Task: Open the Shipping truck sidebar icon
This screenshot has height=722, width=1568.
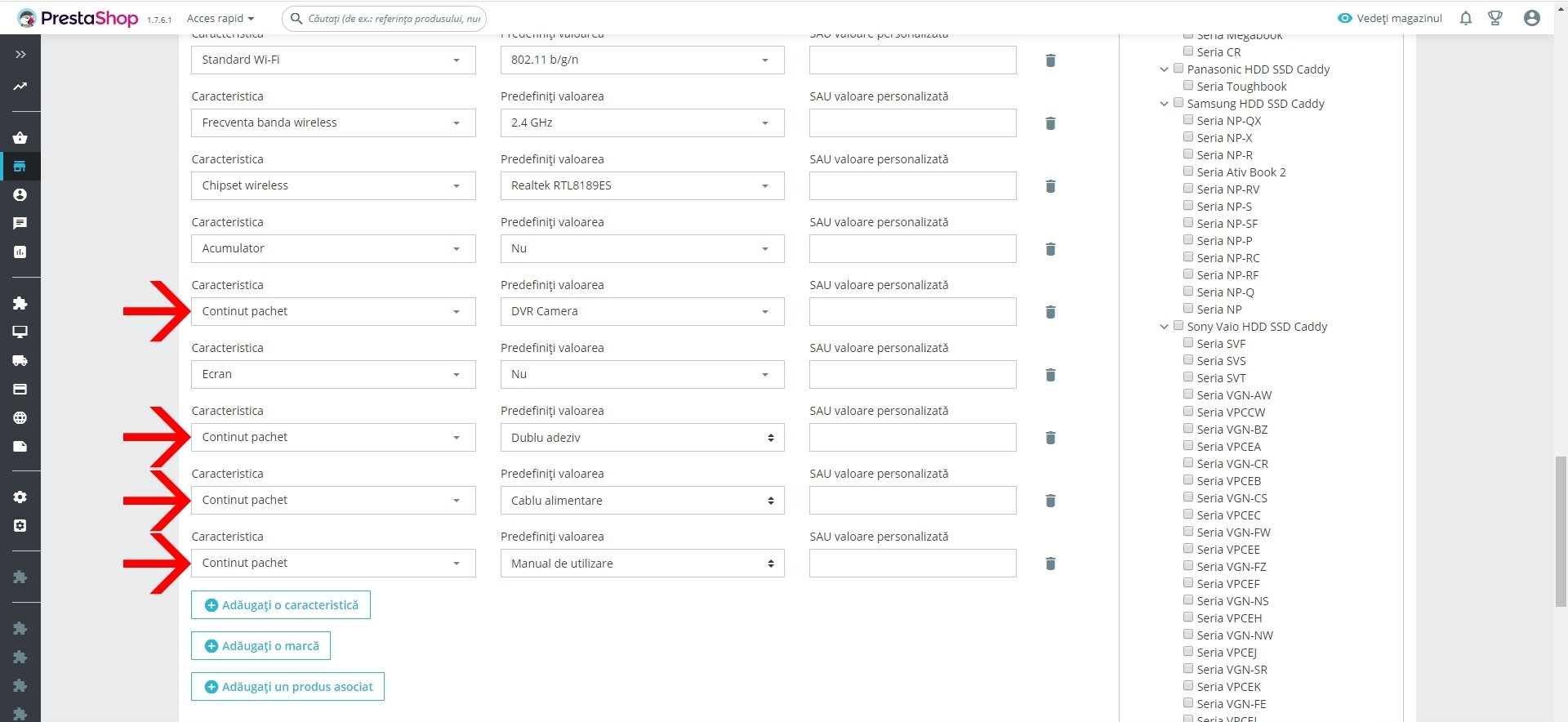Action: click(x=20, y=360)
